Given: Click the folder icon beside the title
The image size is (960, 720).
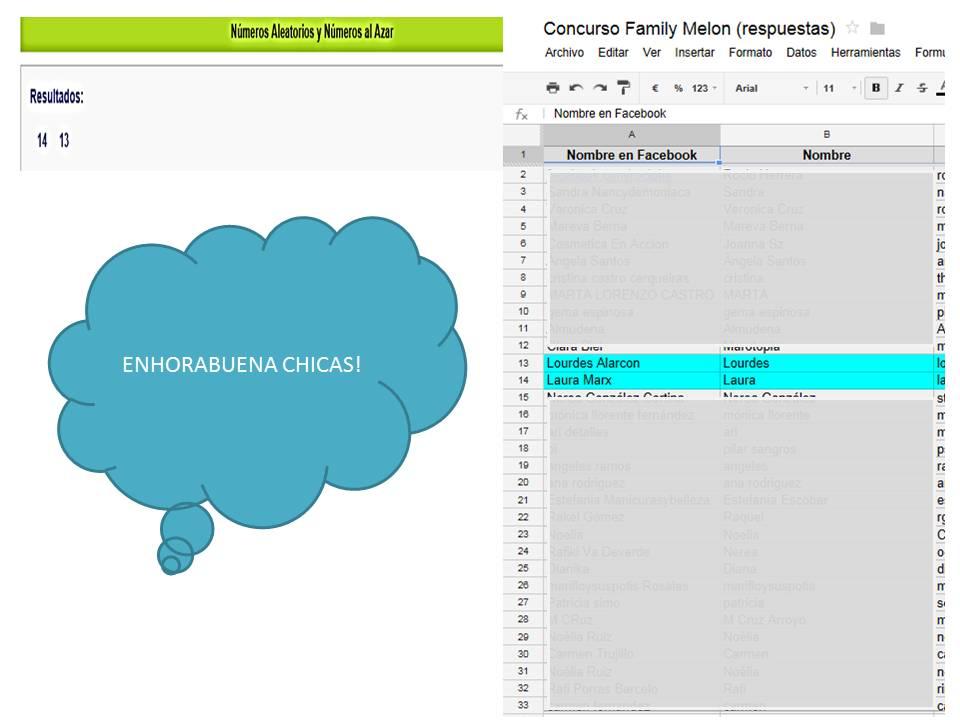Looking at the screenshot, I should 877,28.
